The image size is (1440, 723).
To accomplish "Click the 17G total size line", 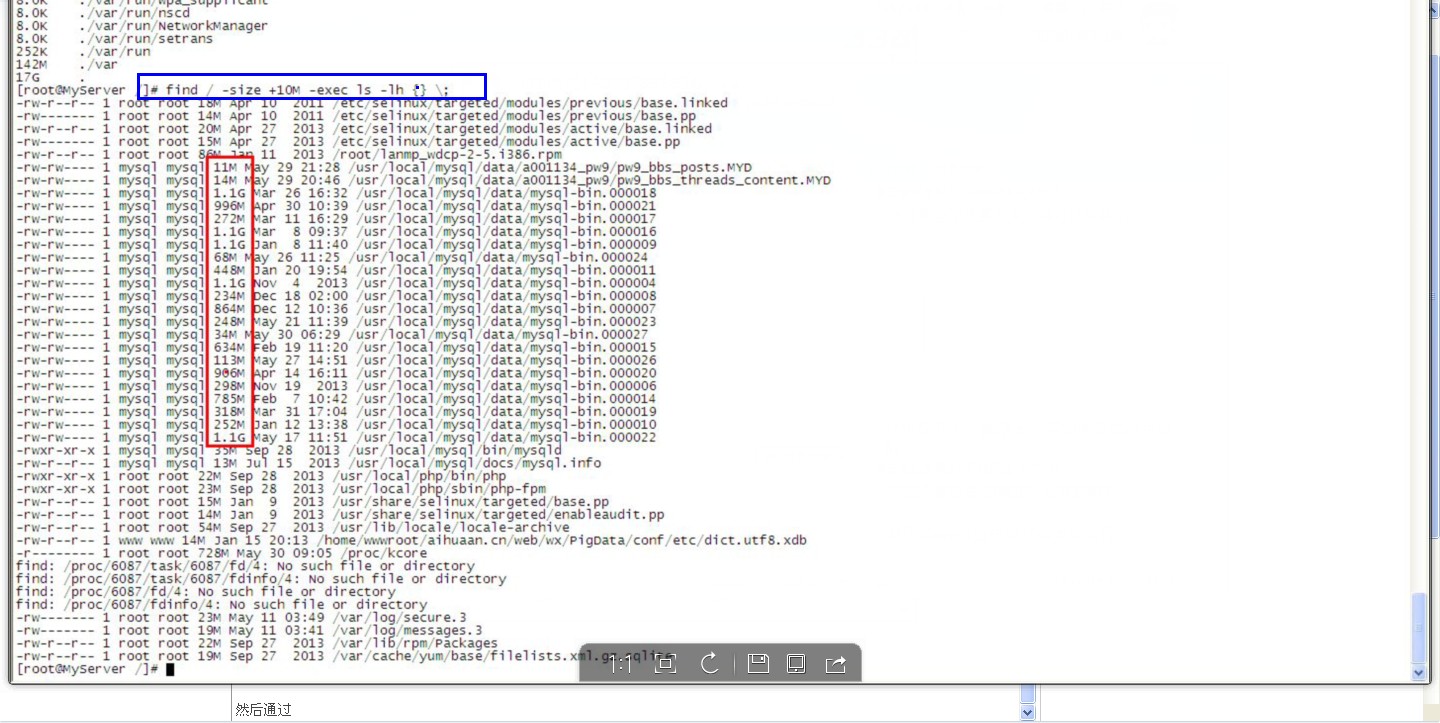I will click(28, 77).
